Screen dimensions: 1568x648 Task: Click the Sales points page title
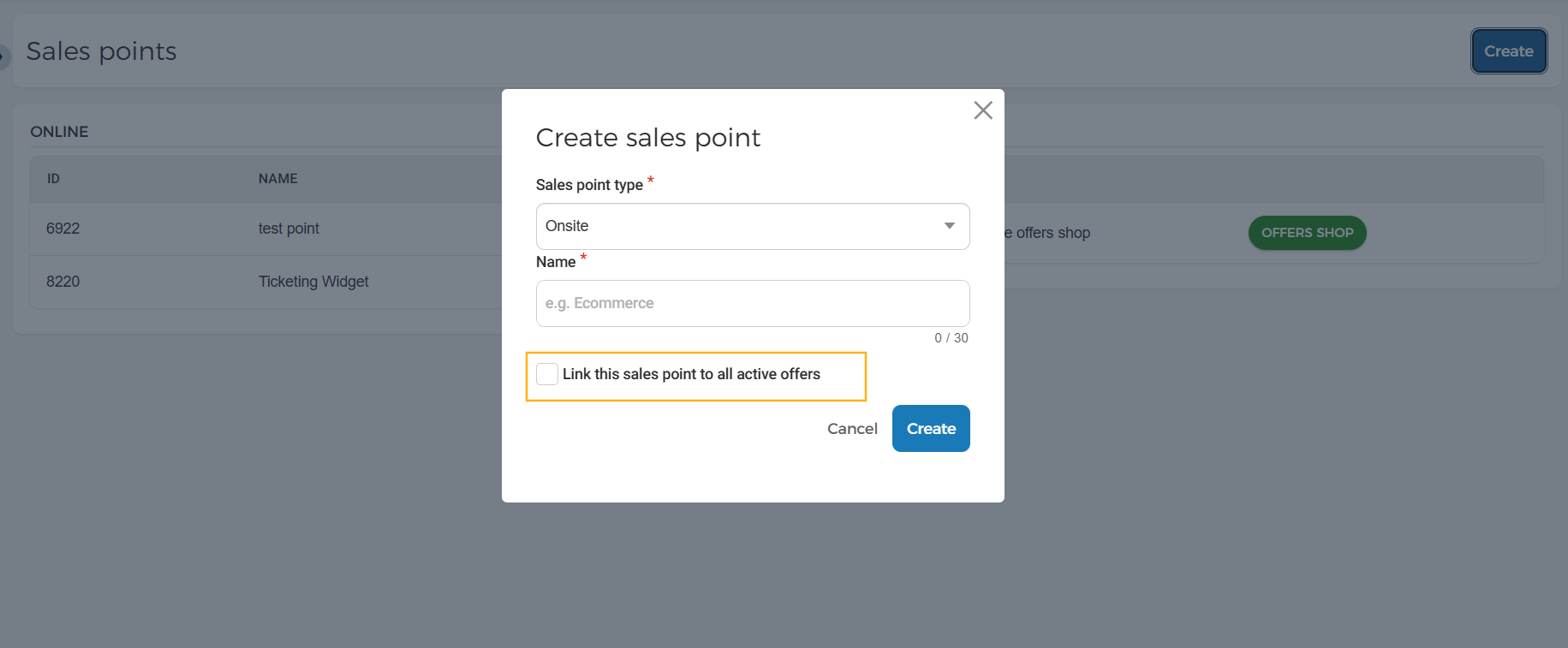tap(101, 51)
